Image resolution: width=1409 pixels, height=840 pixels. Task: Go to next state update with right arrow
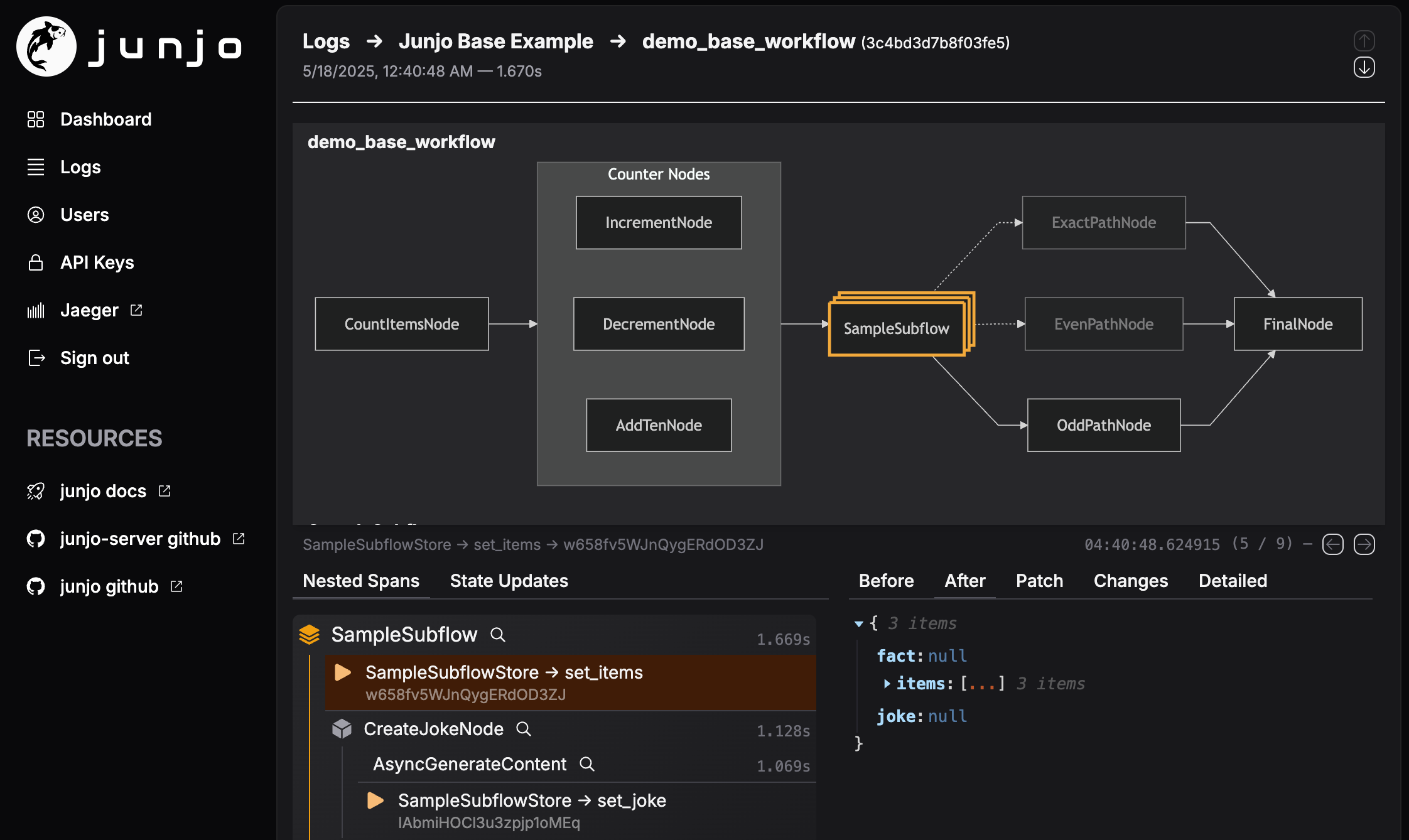[1364, 544]
